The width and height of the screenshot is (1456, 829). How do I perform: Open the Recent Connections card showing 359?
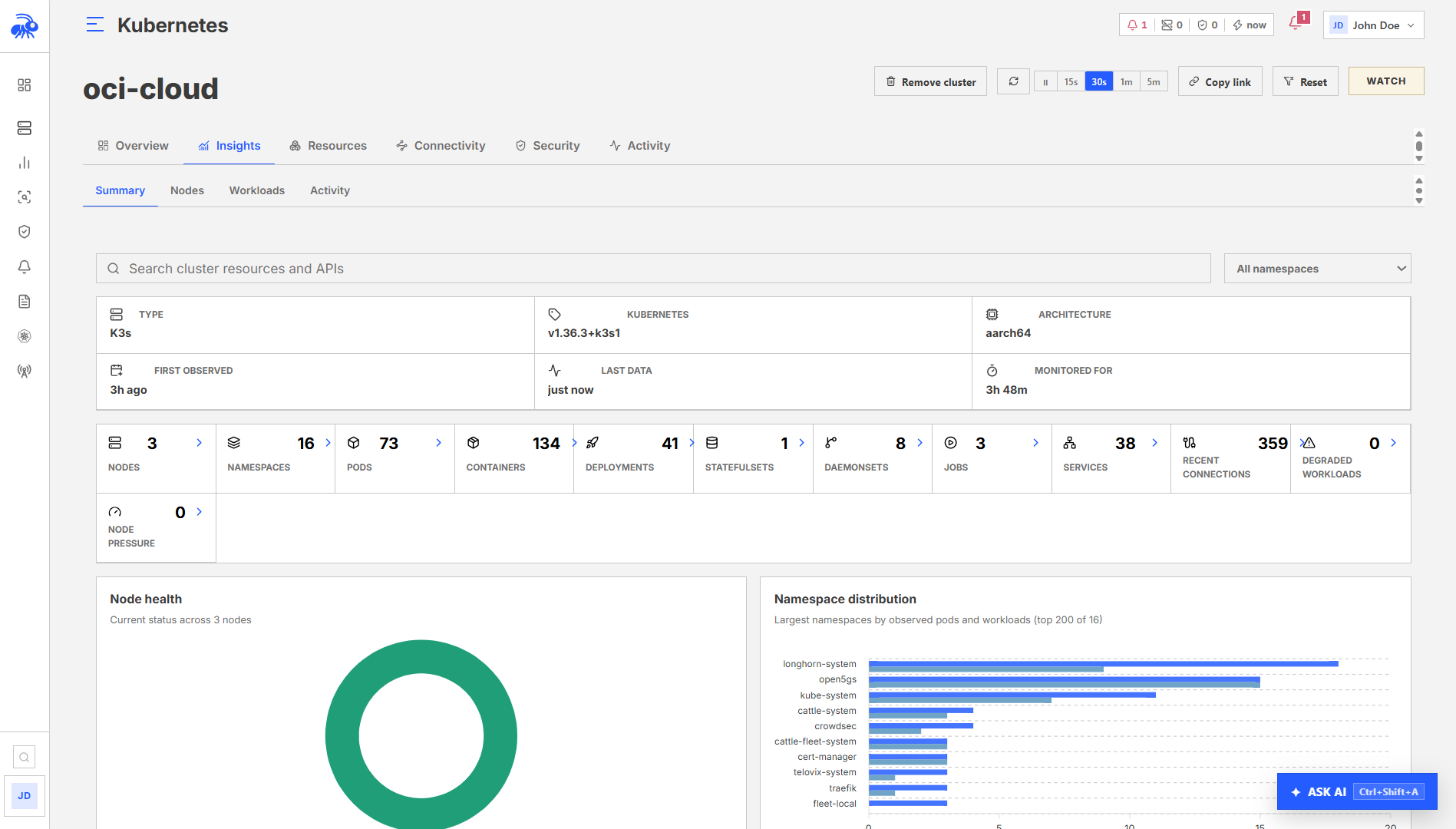[1230, 459]
